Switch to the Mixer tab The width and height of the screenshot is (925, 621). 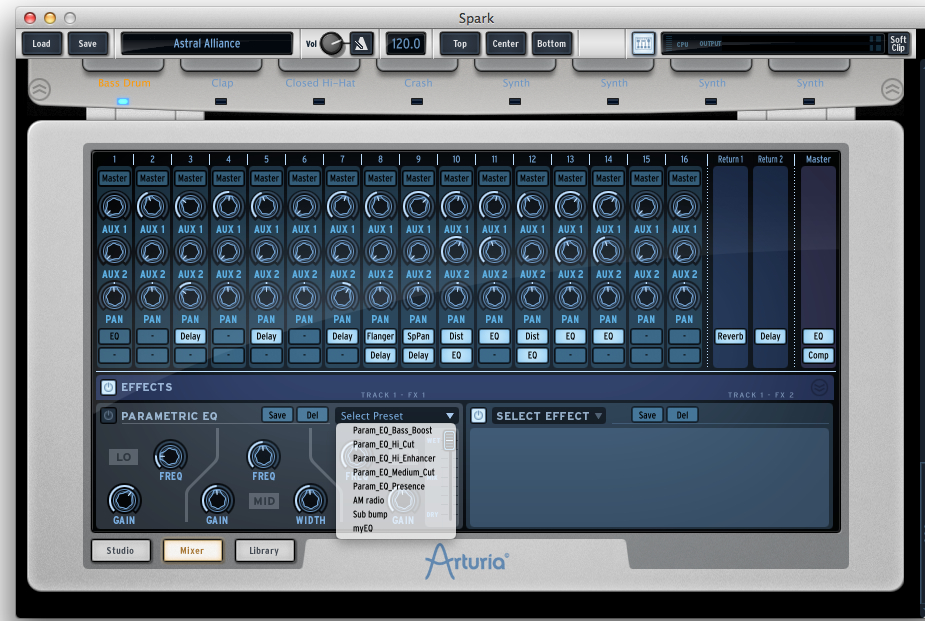[x=192, y=550]
